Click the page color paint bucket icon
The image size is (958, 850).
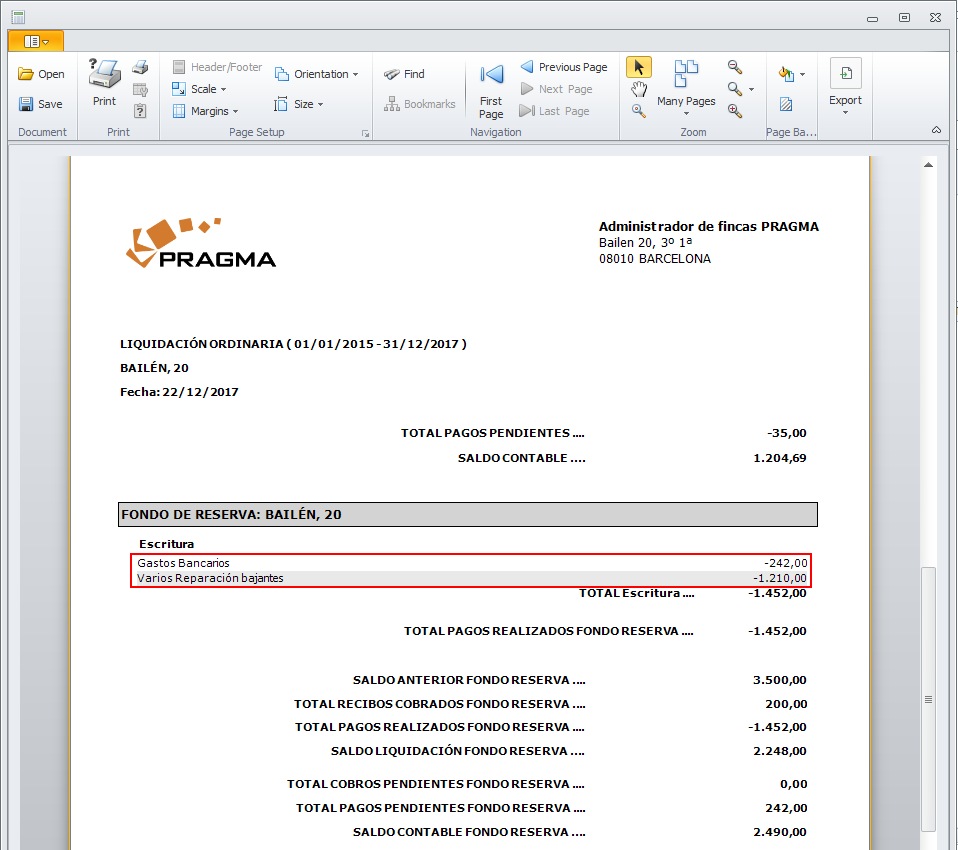coord(786,74)
